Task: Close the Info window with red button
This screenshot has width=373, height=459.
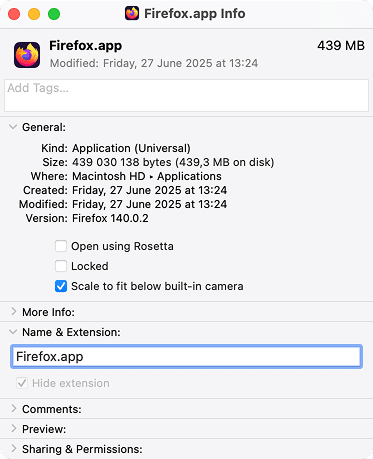Action: (14, 14)
